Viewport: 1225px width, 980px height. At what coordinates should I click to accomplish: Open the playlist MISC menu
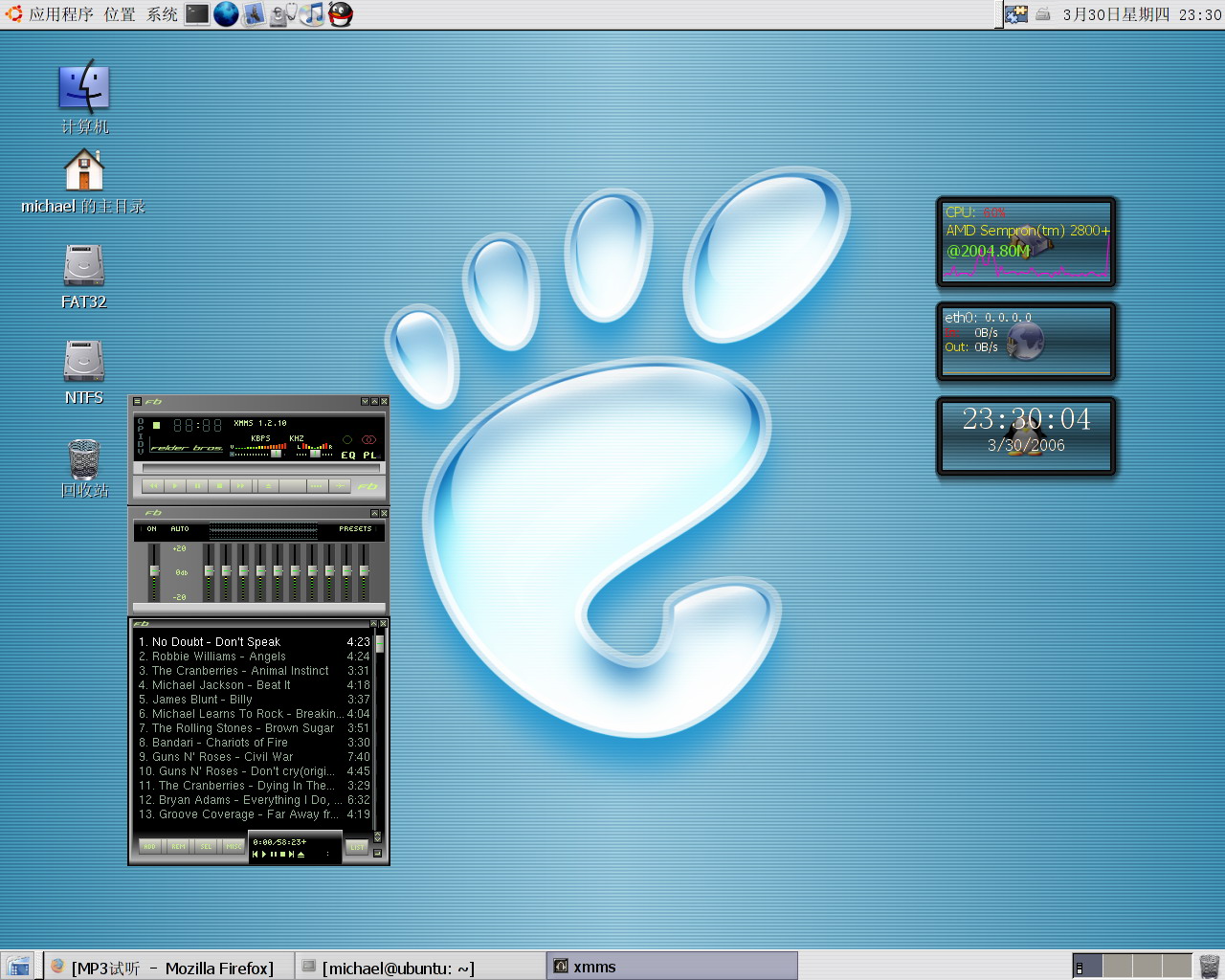tap(234, 846)
